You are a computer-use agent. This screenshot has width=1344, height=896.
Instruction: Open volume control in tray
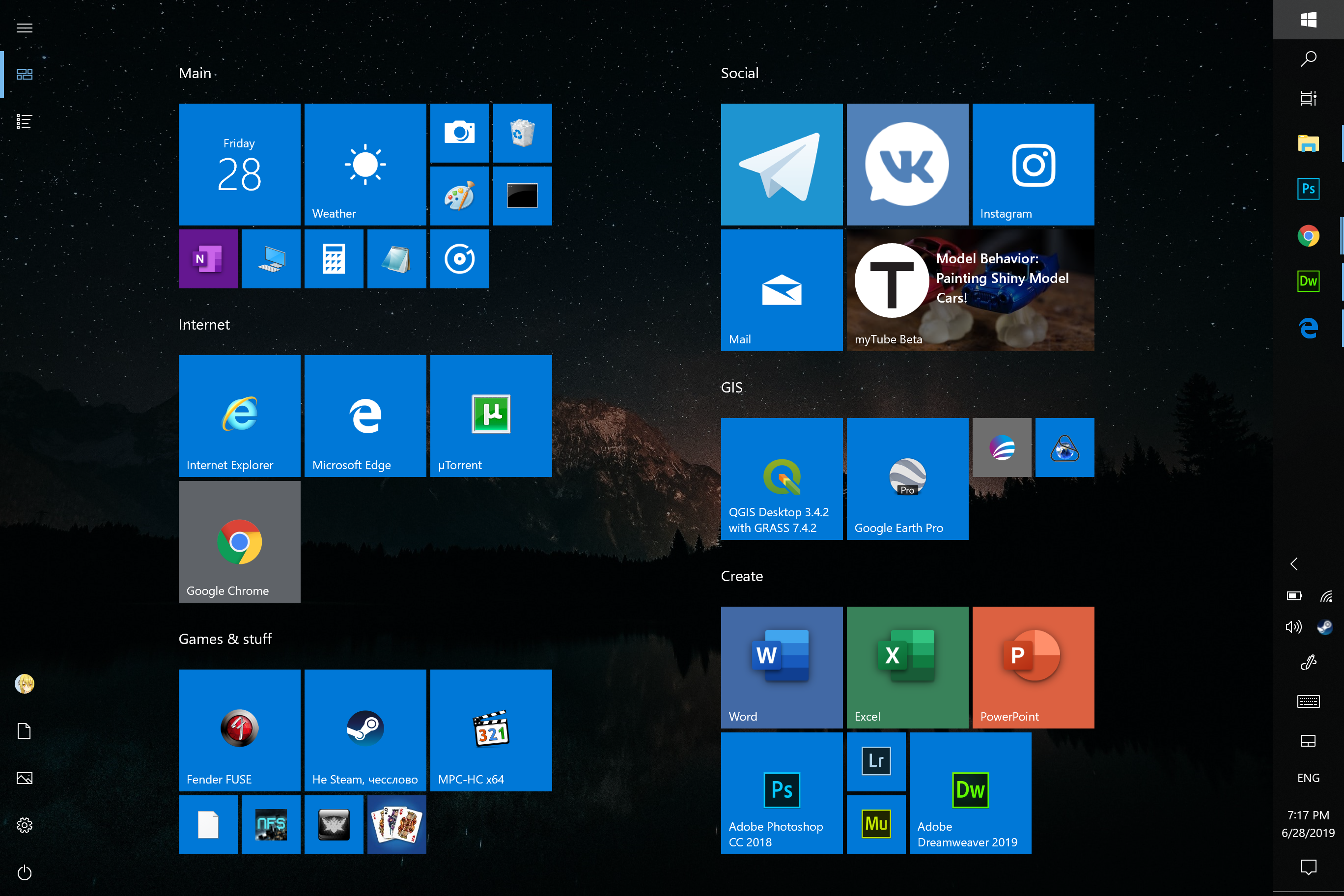(x=1293, y=627)
